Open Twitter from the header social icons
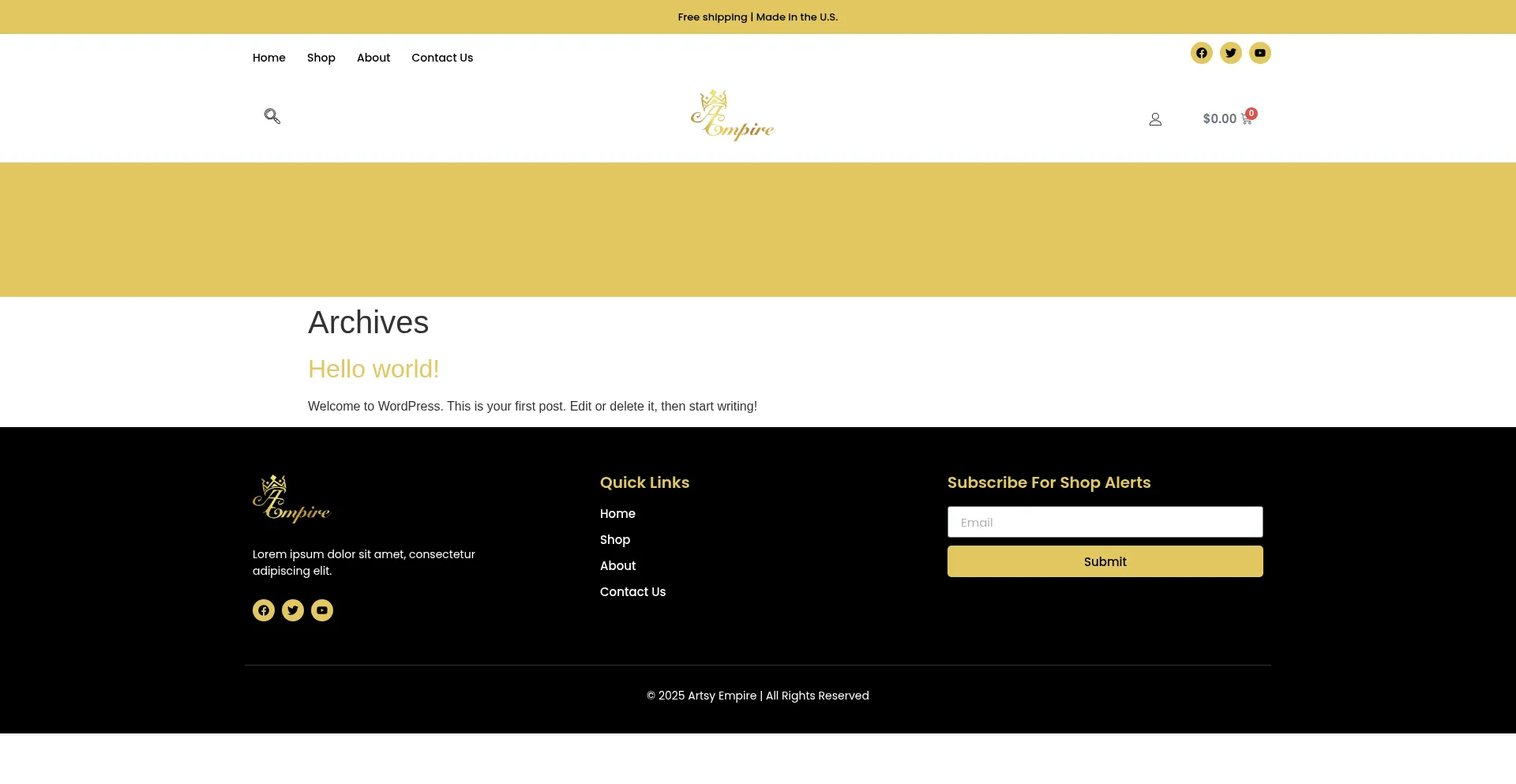This screenshot has height=784, width=1516. (1230, 53)
